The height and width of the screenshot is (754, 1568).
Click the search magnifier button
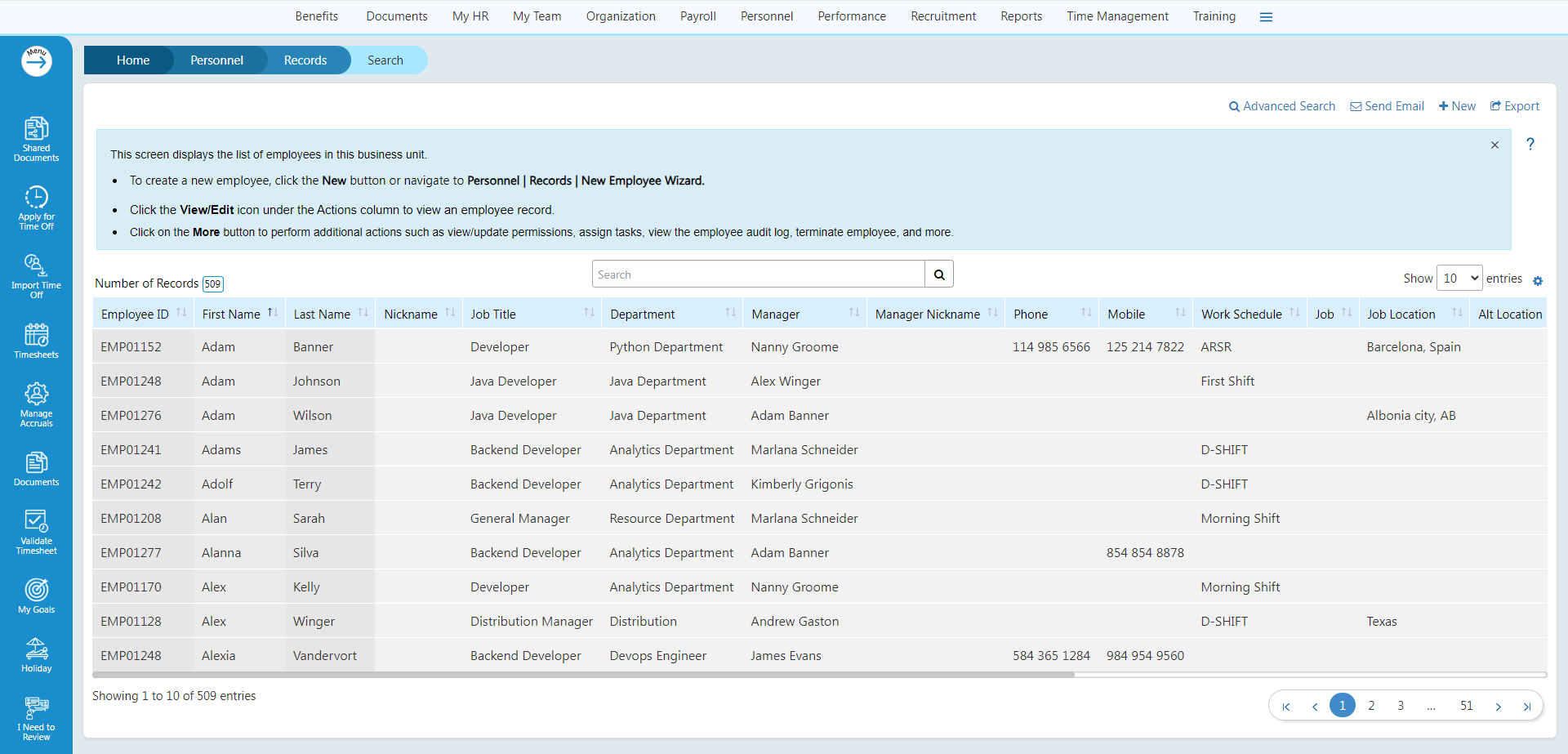coord(938,274)
